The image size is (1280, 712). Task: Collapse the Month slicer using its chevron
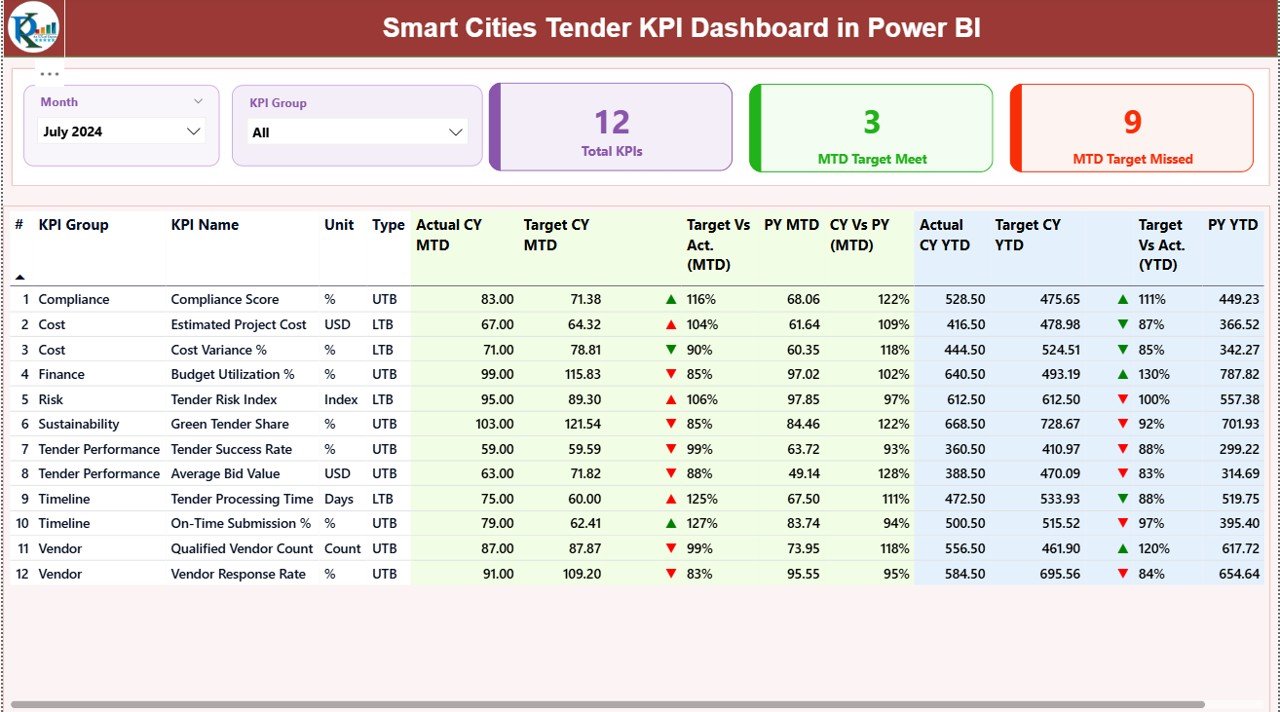click(x=199, y=100)
